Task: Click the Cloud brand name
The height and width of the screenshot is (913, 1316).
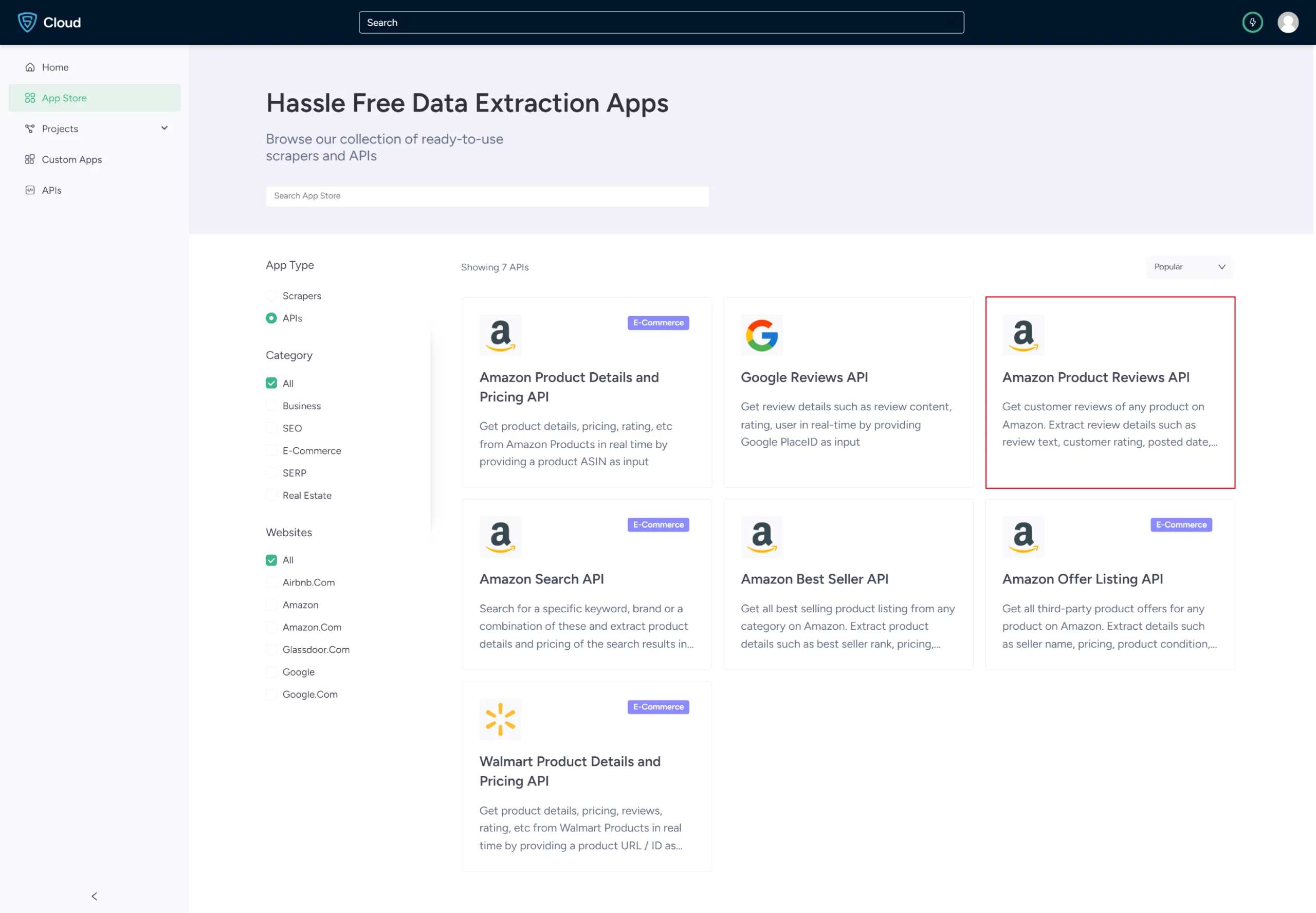Action: pyautogui.click(x=62, y=22)
